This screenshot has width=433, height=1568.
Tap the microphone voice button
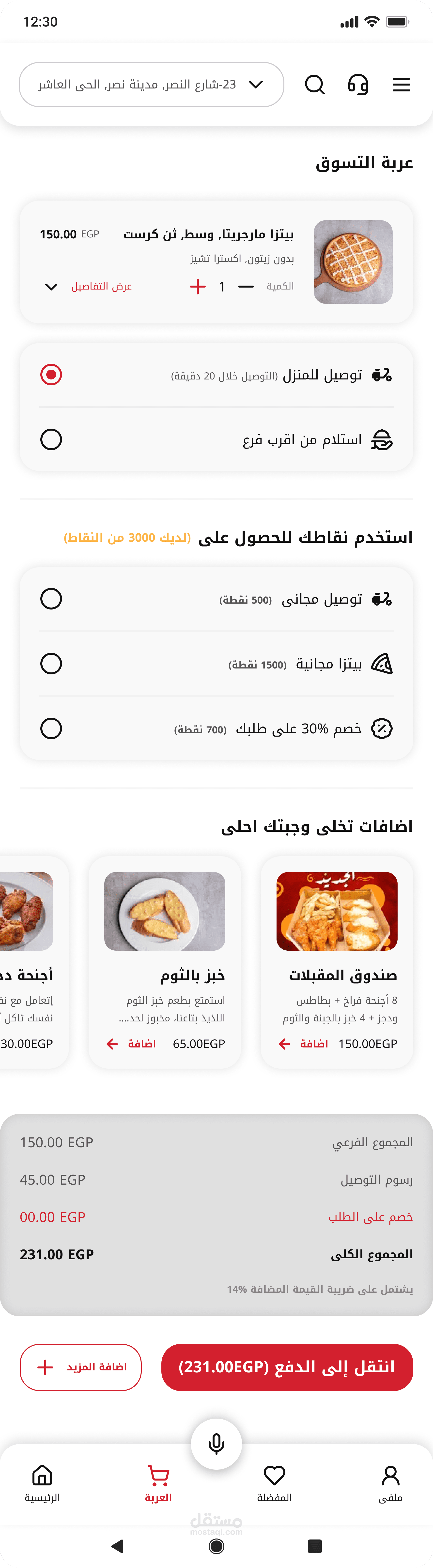click(x=216, y=1443)
